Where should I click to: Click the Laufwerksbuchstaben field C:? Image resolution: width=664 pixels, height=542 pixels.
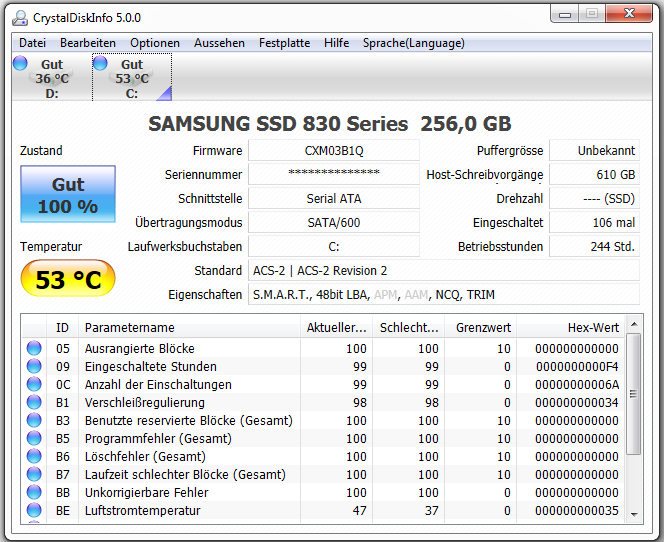coord(334,246)
